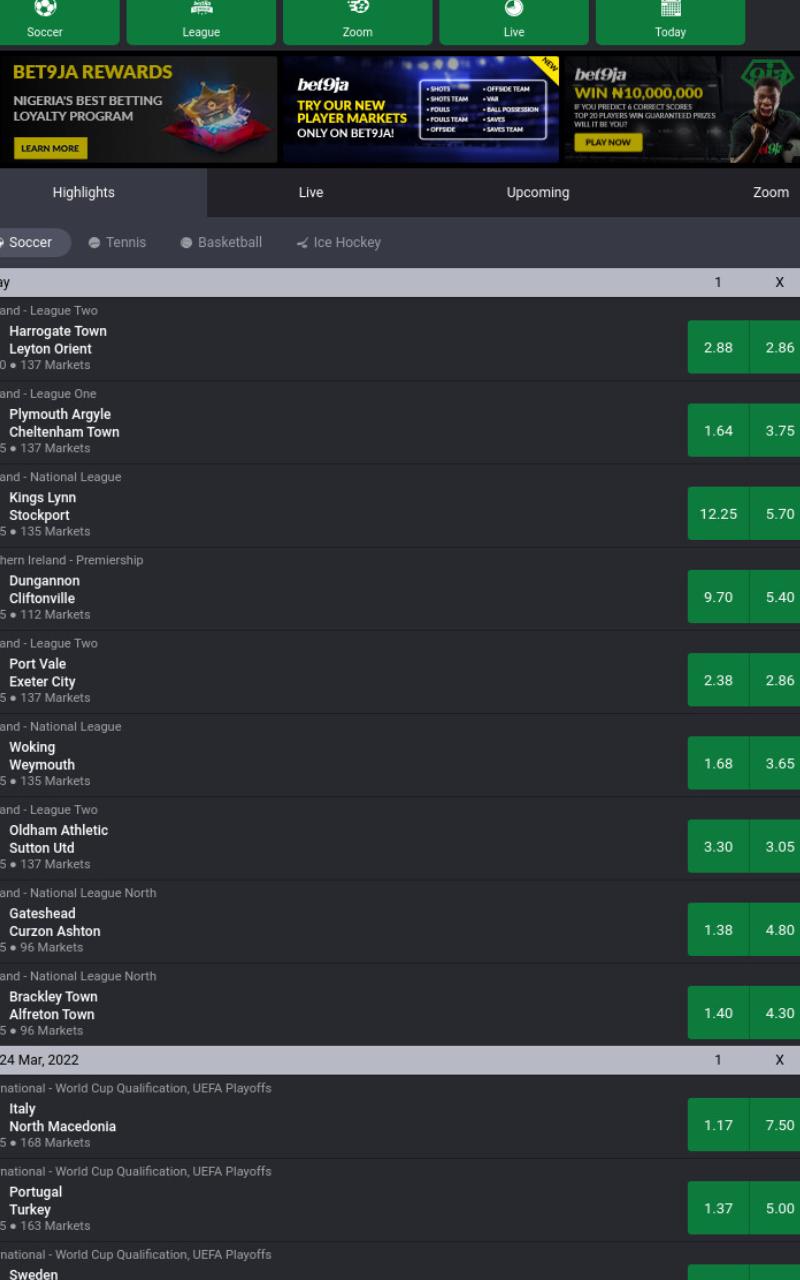Screen dimensions: 800x1280
Task: Select the Ice Hockey sport filter
Action: click(338, 242)
